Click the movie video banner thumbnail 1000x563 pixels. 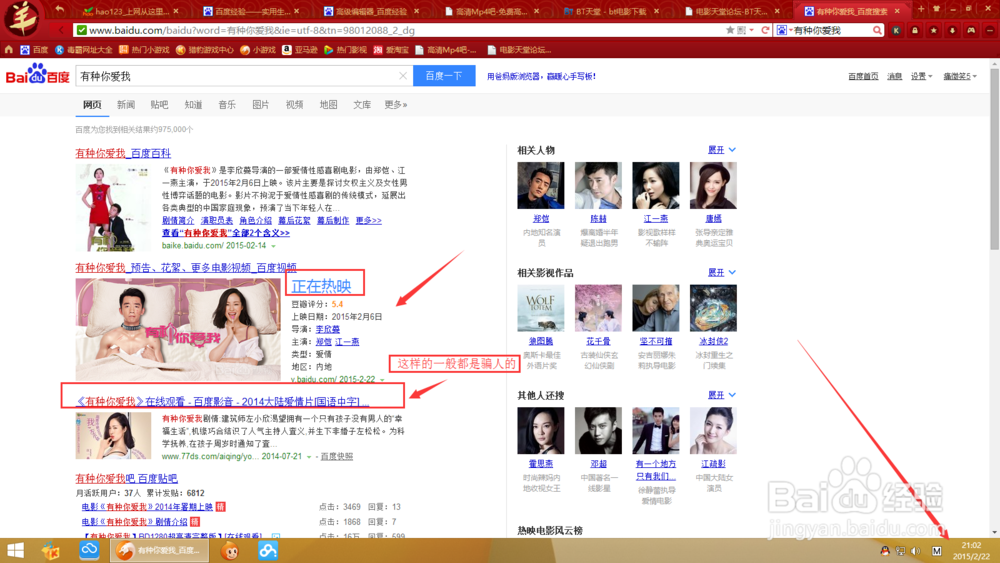[x=178, y=329]
